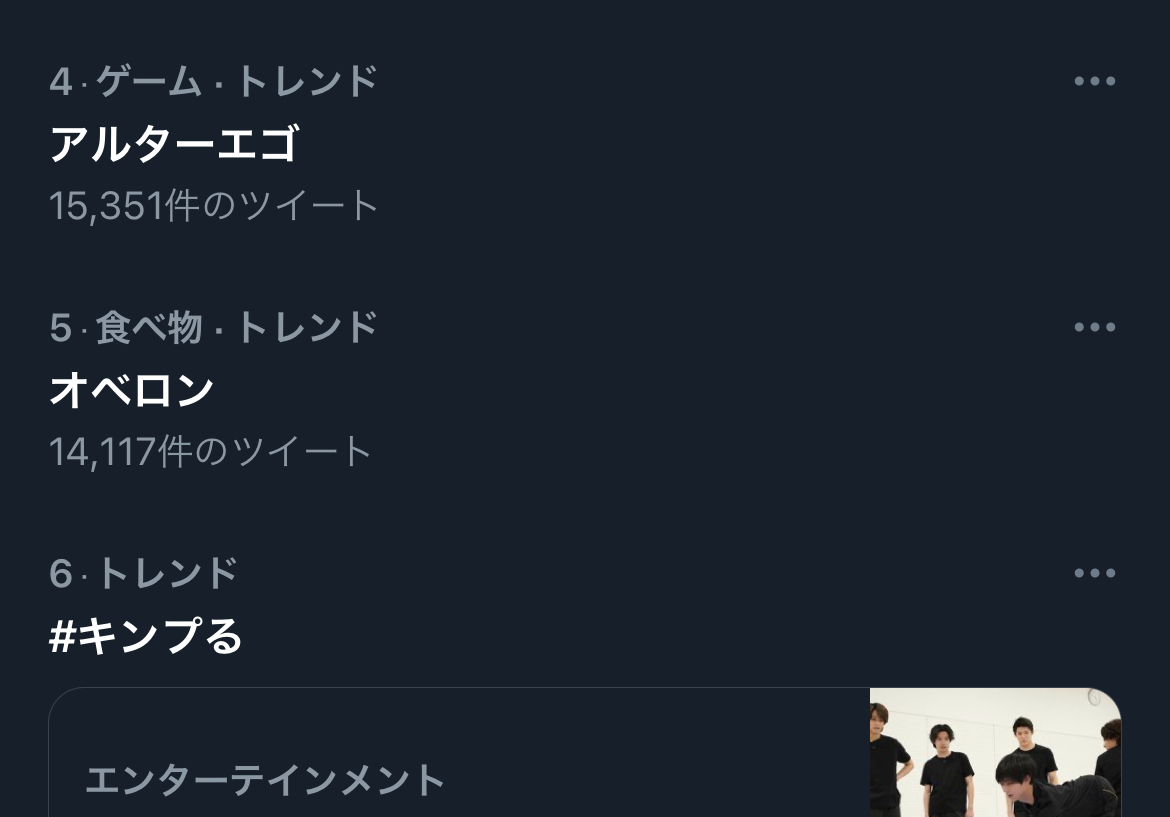Viewport: 1170px width, 817px height.
Task: Click the rank number 5 label
Action: [x=60, y=328]
